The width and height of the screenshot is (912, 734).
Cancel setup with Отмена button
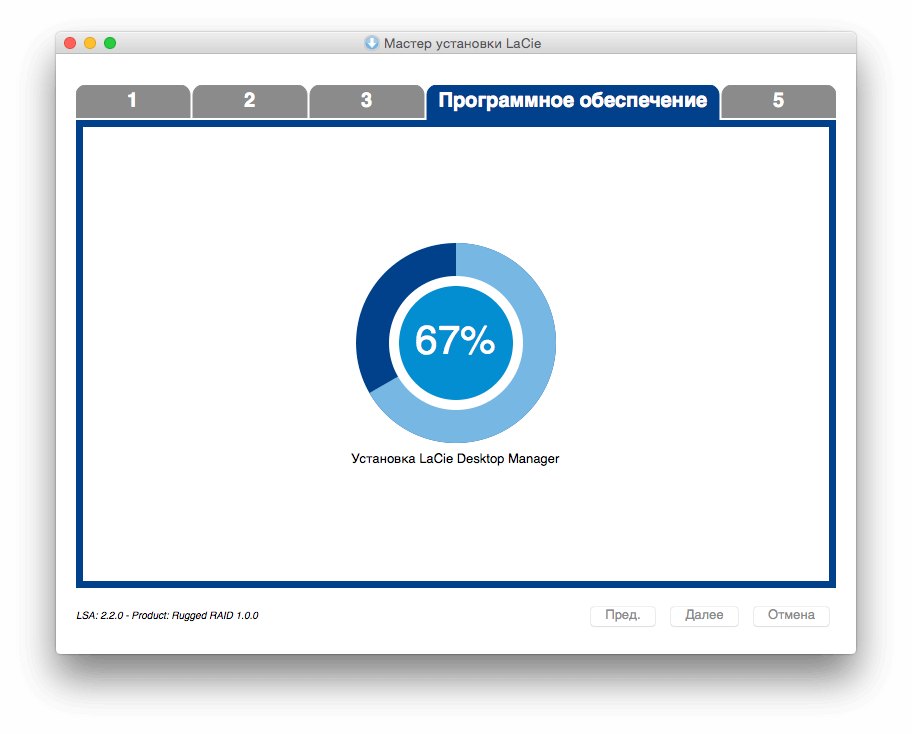tap(792, 615)
